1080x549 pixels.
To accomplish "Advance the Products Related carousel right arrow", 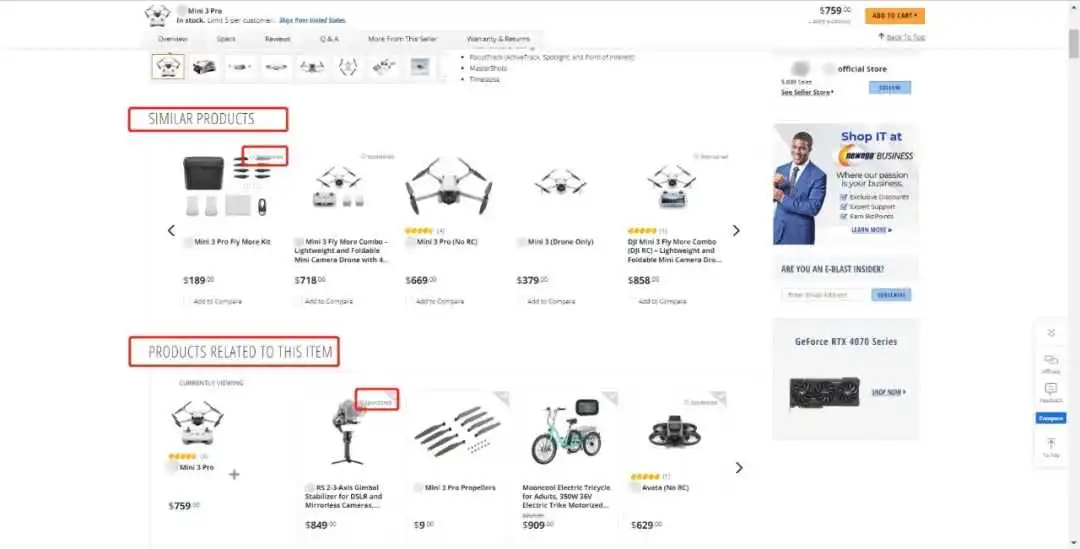I will 739,468.
